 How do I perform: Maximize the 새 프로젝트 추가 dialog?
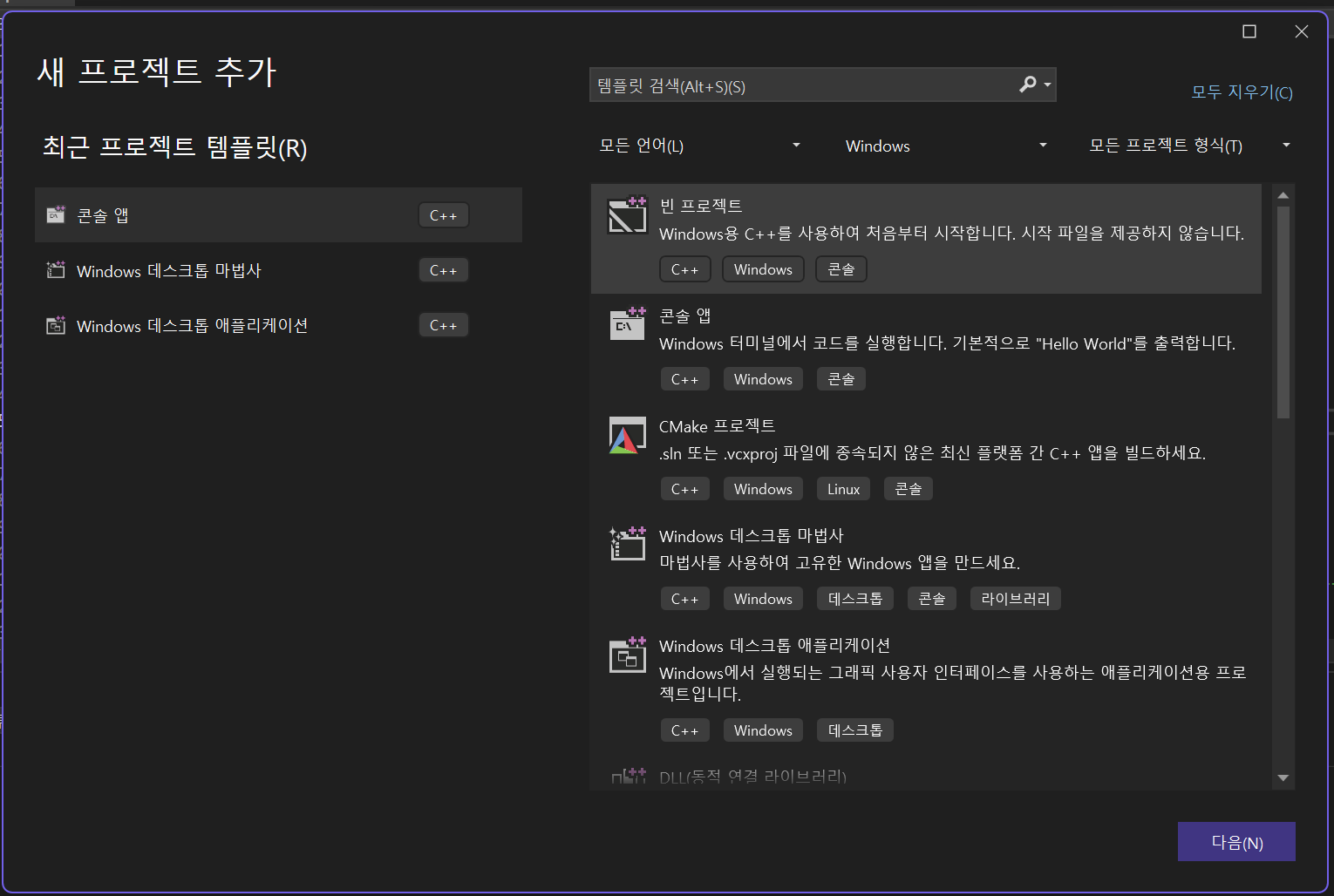point(1249,31)
